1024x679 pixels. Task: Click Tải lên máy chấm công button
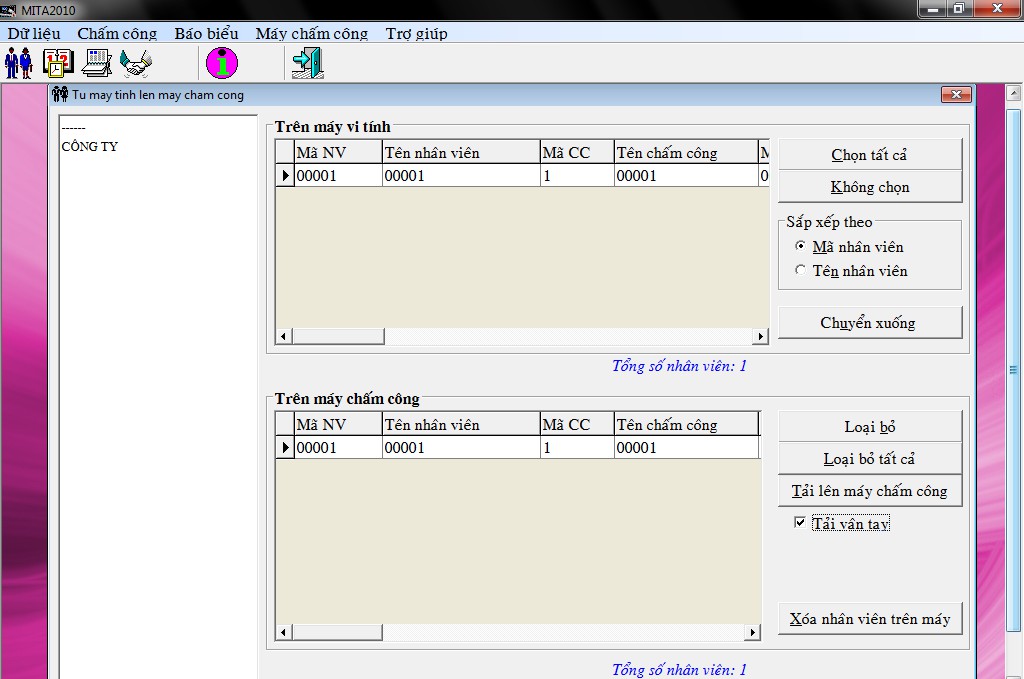point(870,491)
